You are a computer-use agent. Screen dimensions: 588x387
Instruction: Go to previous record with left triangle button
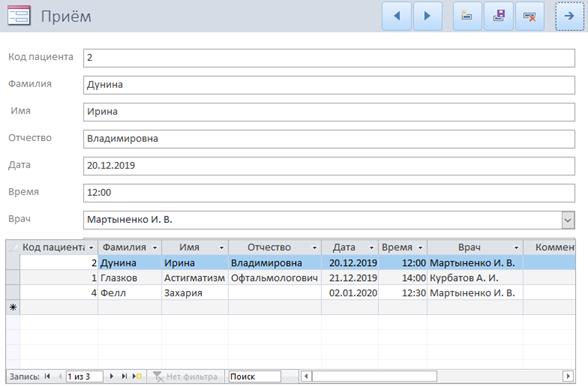click(396, 16)
